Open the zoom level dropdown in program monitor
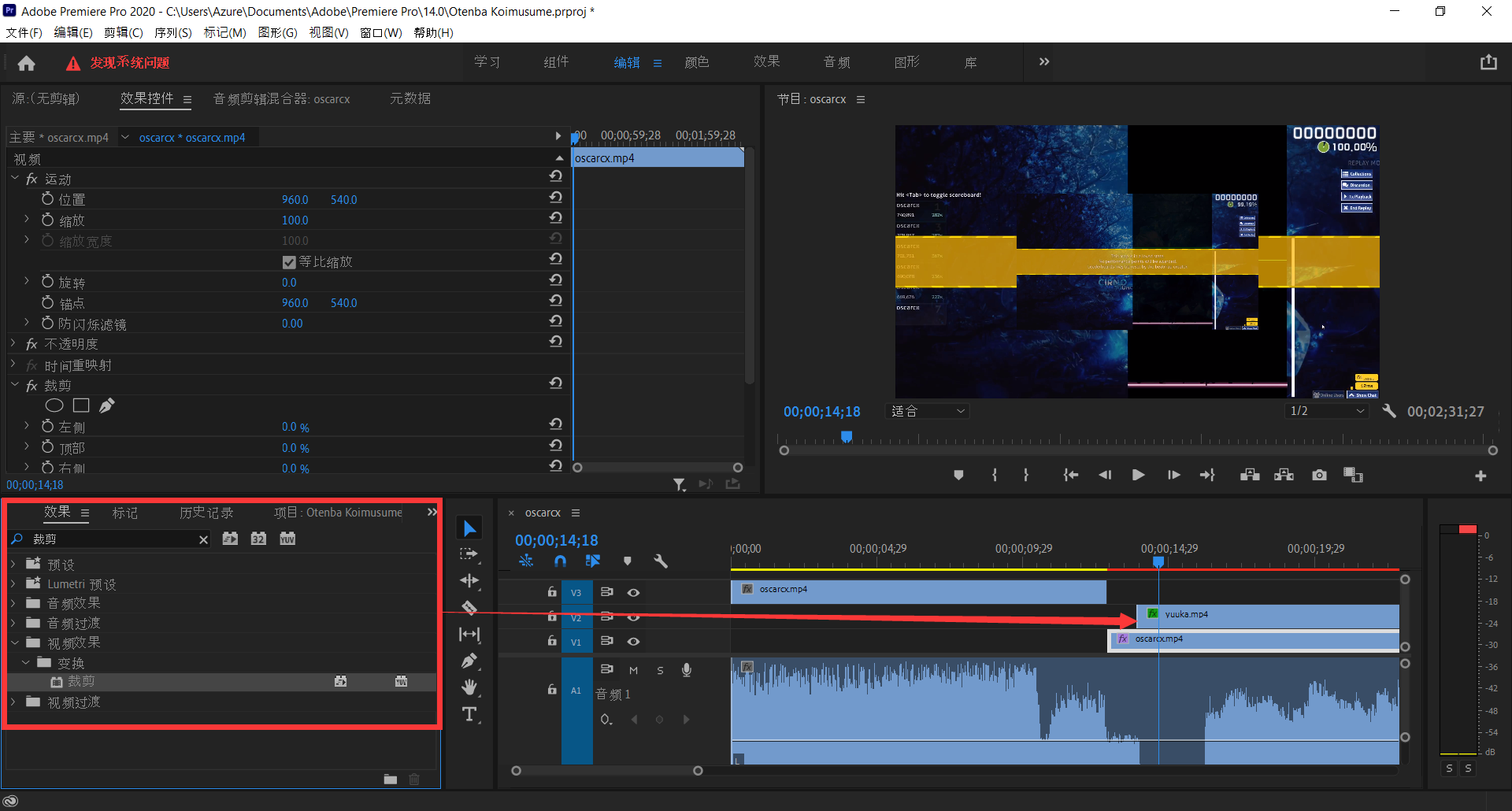Screen dimensions: 1512x811 928,411
